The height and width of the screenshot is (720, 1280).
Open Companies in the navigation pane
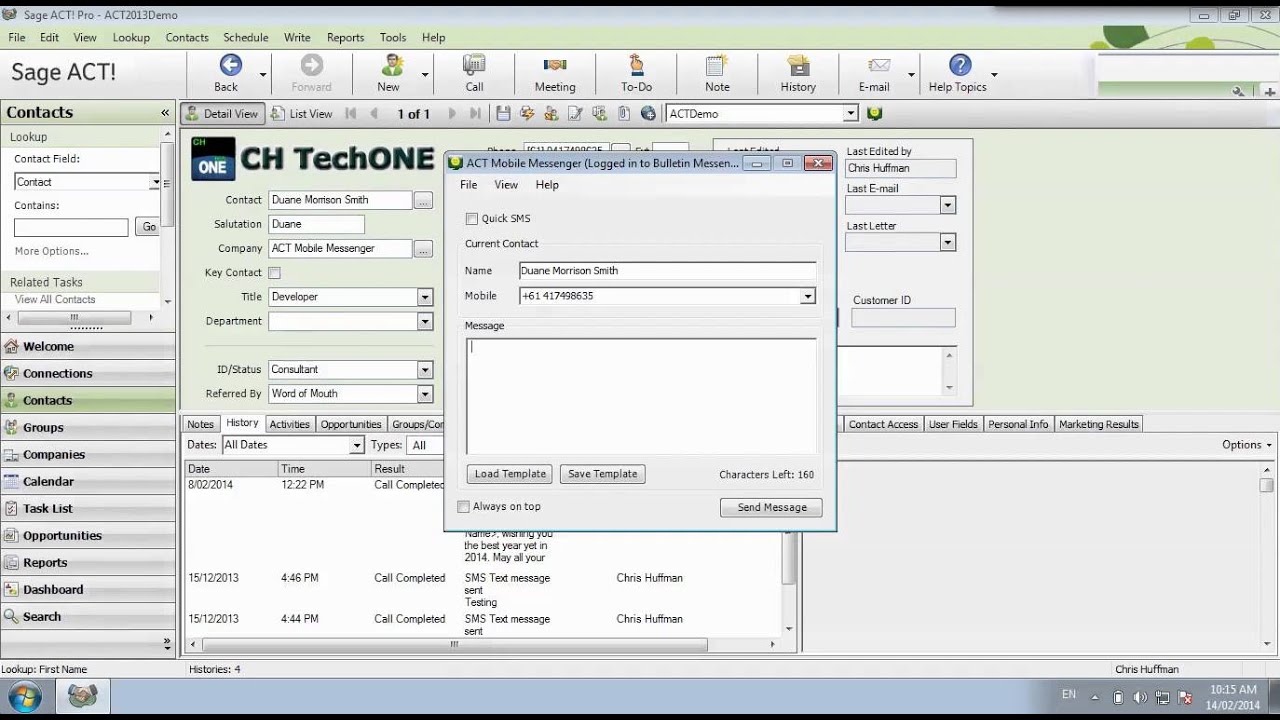point(88,454)
